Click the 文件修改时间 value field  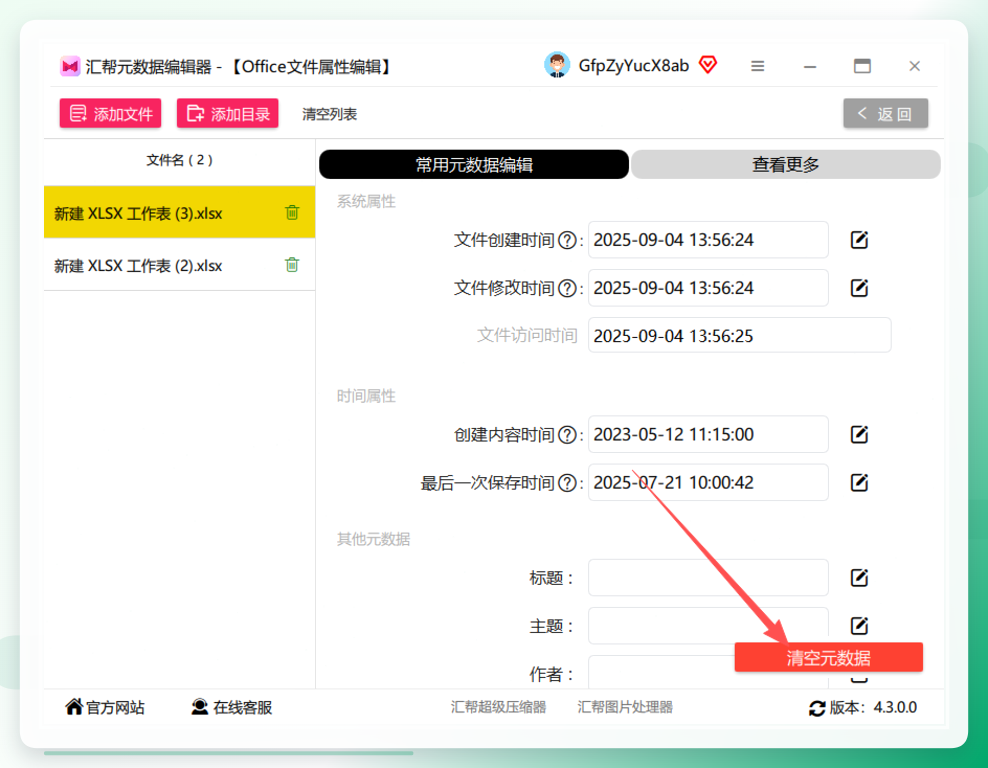click(708, 288)
